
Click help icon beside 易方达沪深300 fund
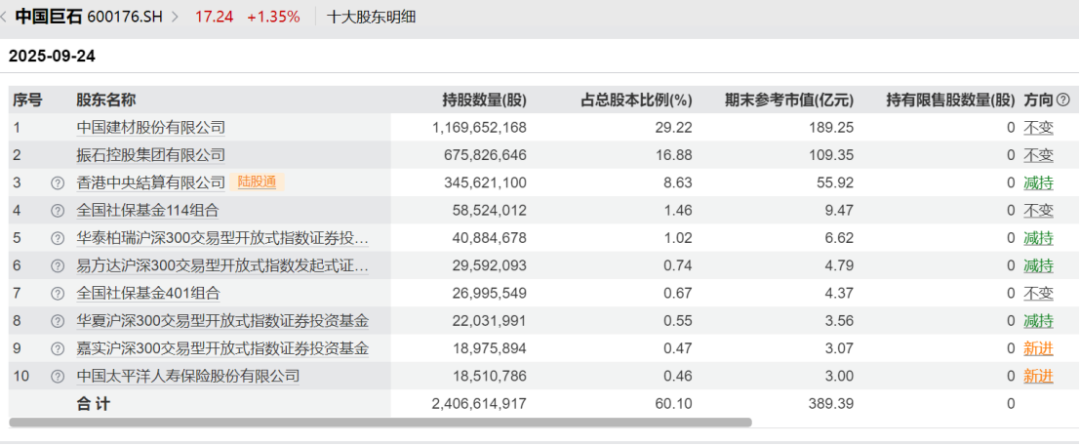coord(58,266)
